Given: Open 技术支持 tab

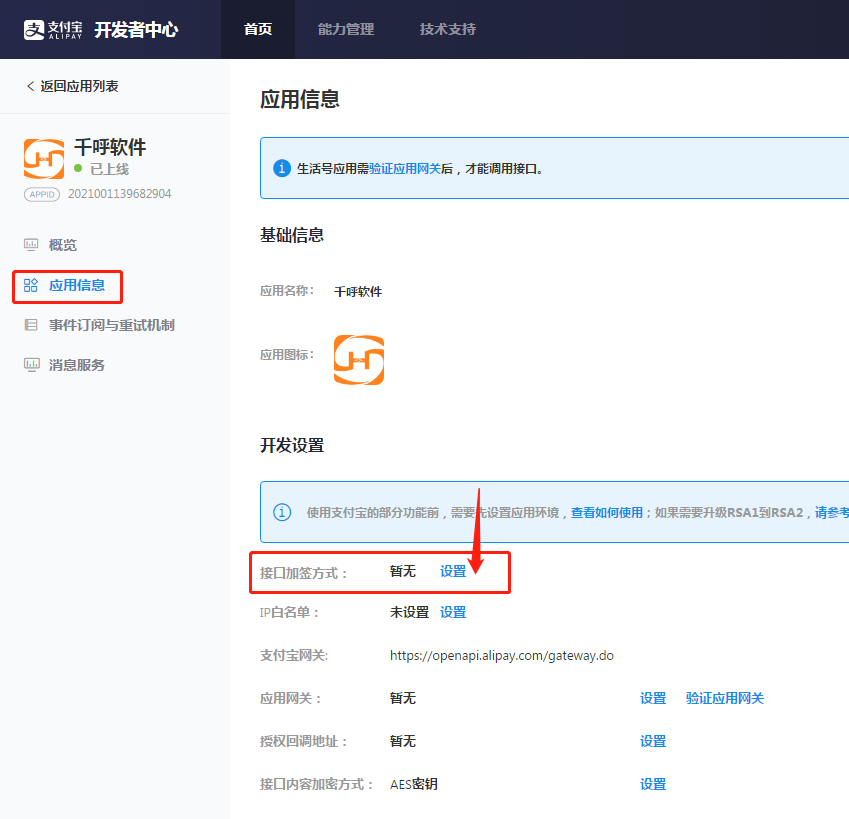Looking at the screenshot, I should click(x=447, y=29).
